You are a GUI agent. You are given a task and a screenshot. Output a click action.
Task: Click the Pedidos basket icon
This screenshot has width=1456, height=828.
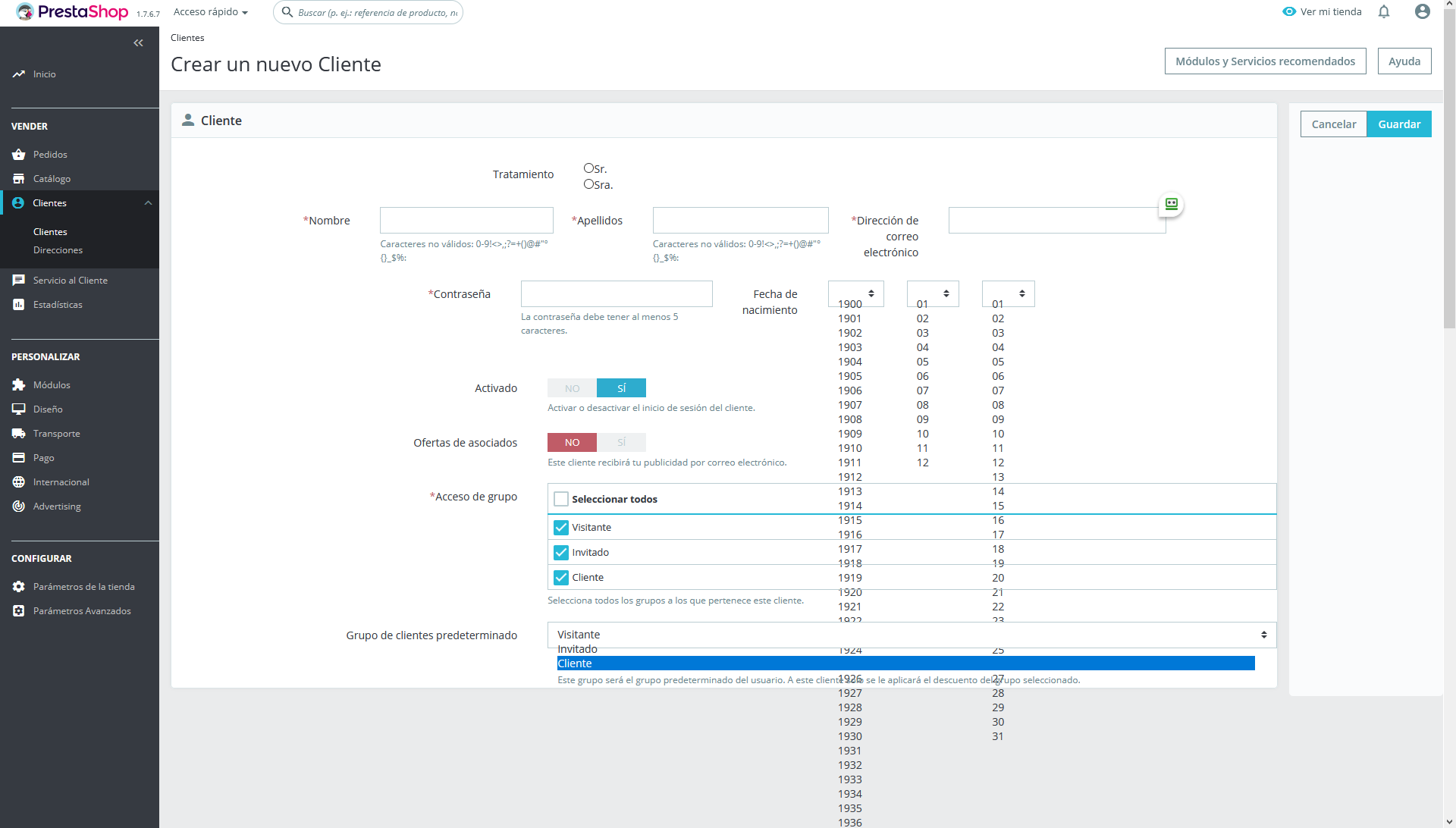(x=19, y=155)
